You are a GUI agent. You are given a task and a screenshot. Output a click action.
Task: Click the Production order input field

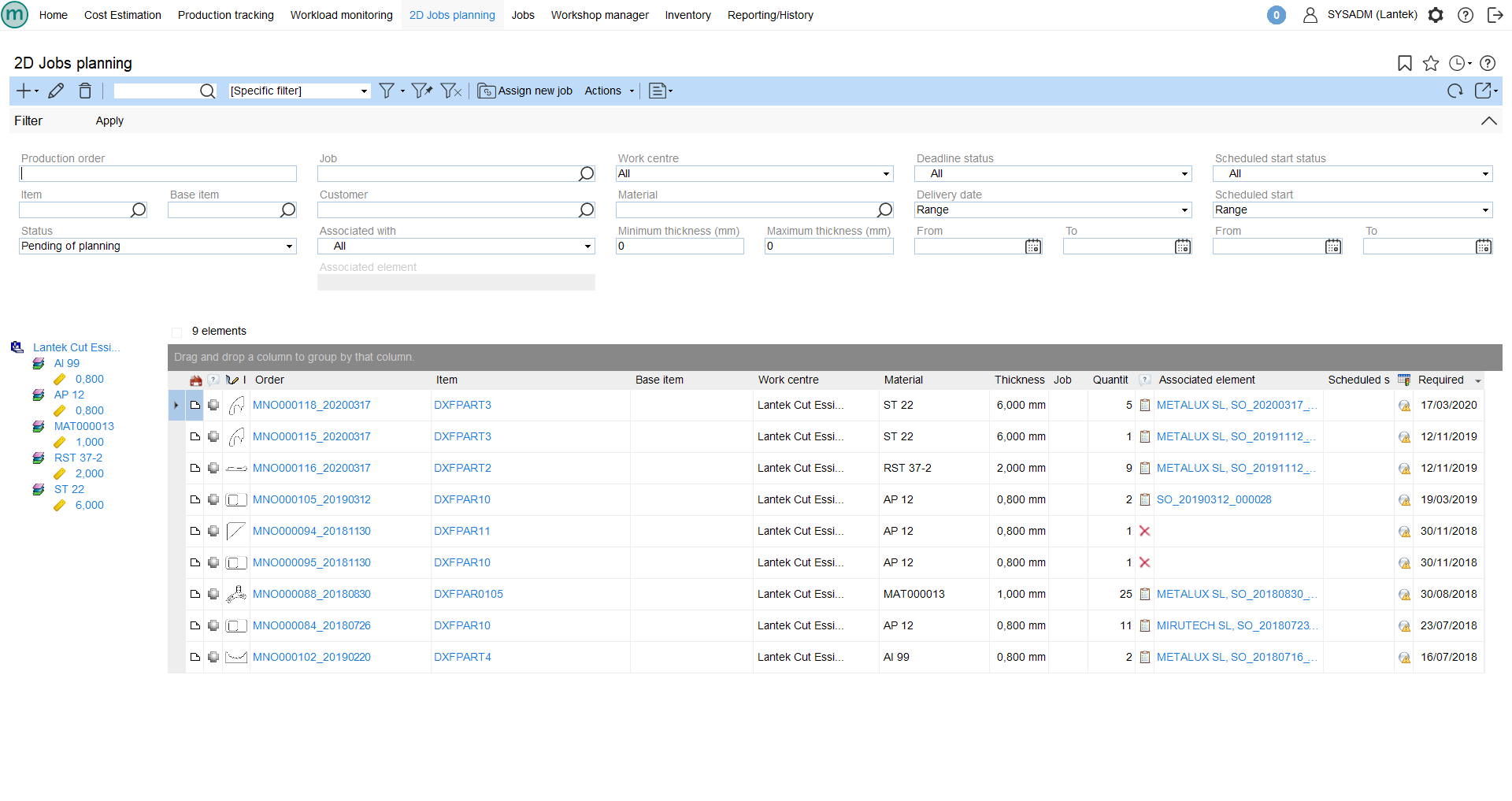pyautogui.click(x=157, y=174)
